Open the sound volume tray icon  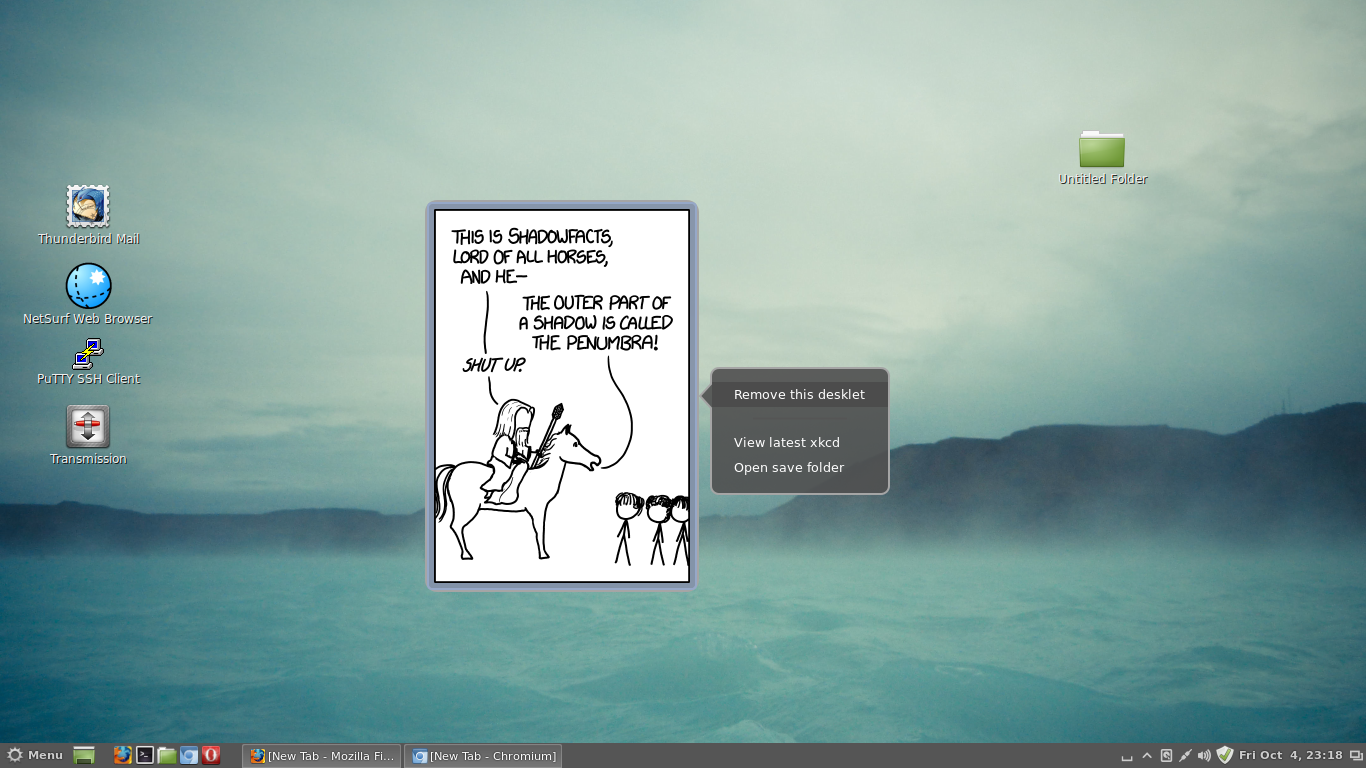click(x=1204, y=756)
